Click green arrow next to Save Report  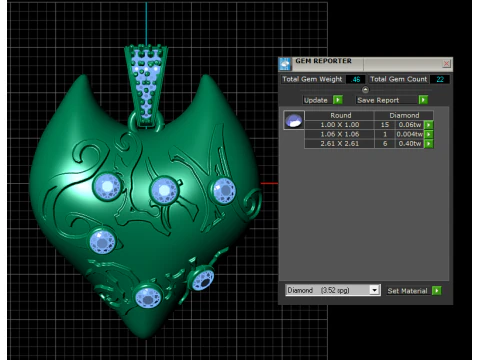[423, 100]
